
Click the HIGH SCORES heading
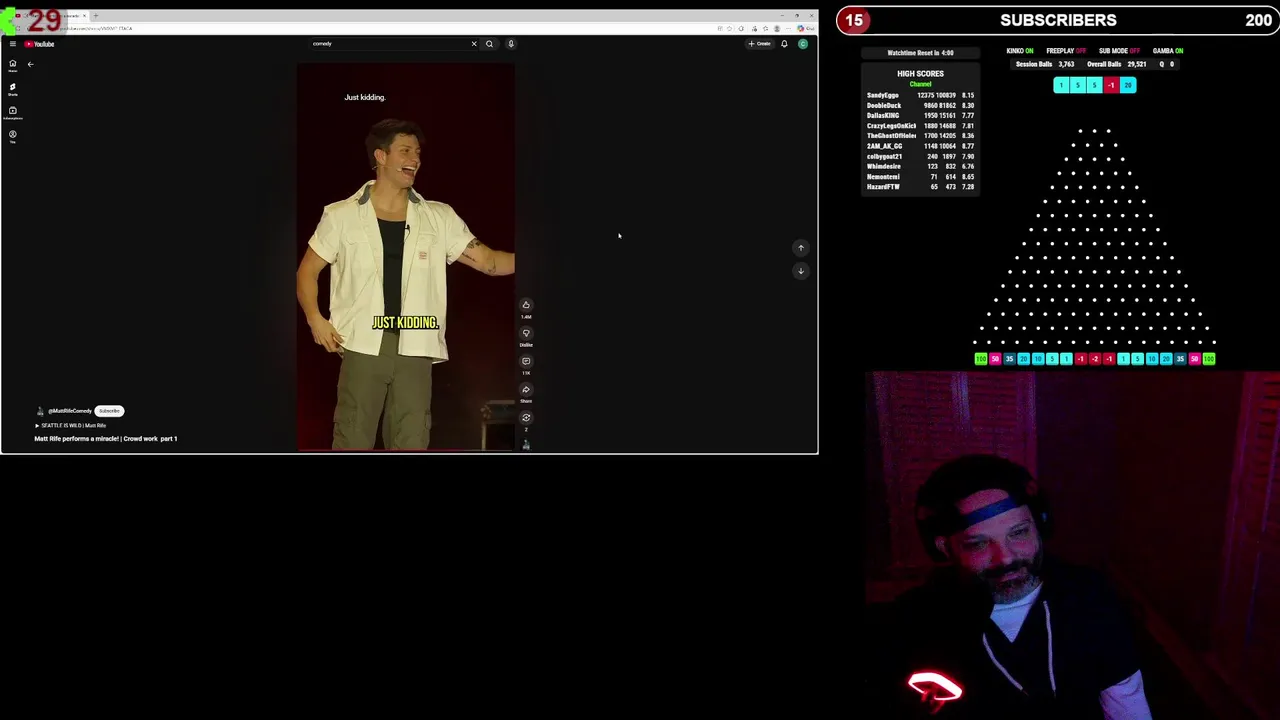pos(920,74)
